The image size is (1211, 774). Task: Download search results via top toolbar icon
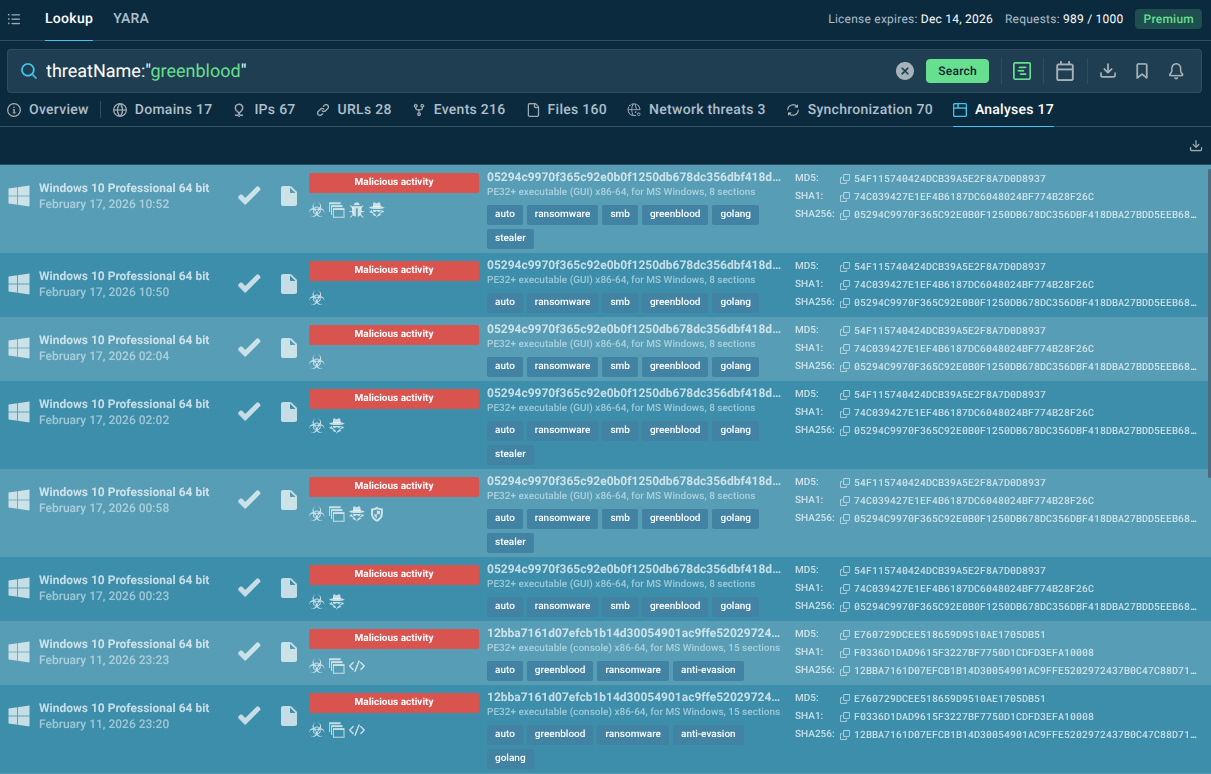pos(1109,71)
